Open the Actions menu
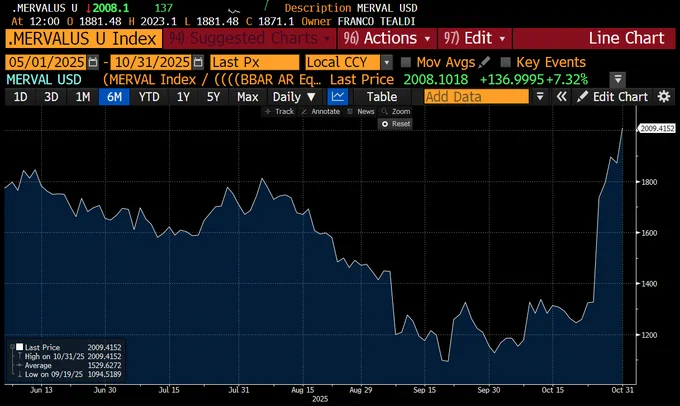 (x=387, y=38)
